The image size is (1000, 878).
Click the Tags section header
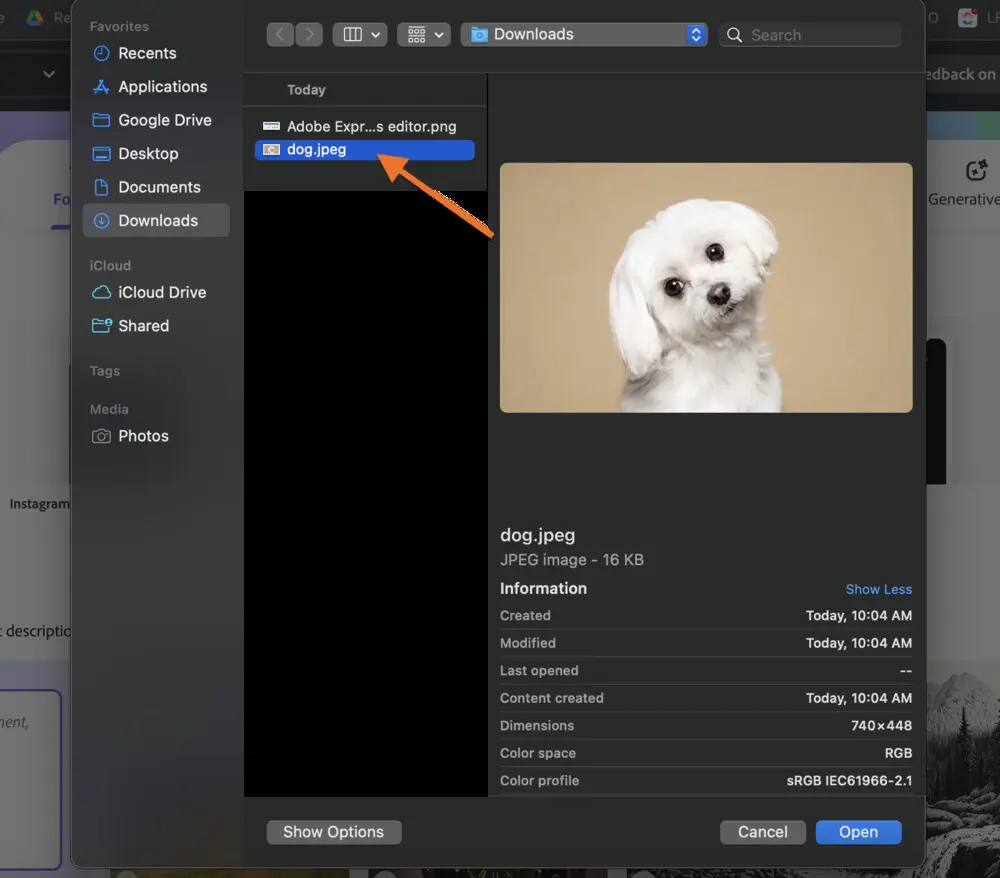point(105,371)
